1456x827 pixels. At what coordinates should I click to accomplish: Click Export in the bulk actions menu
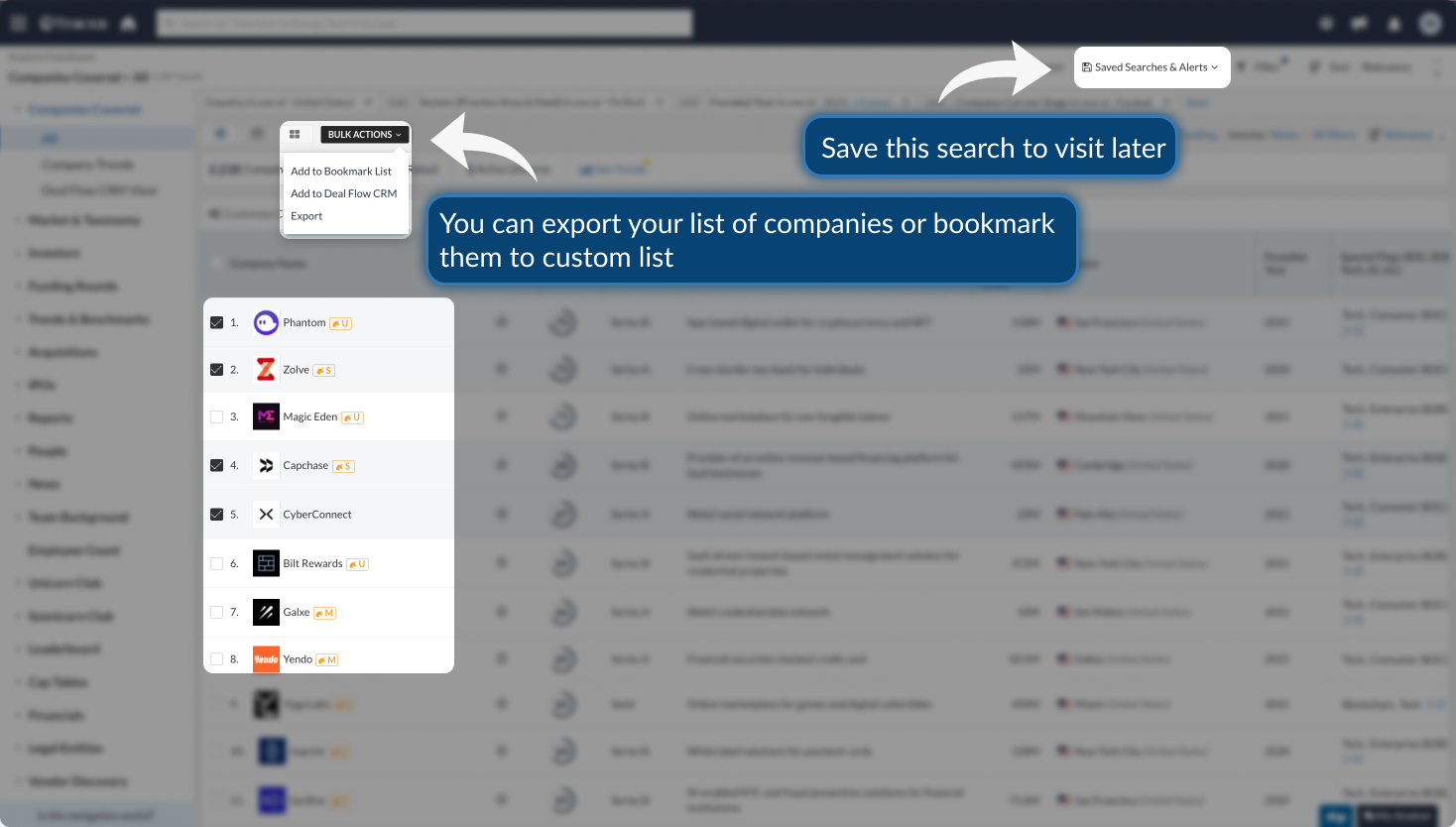coord(306,216)
